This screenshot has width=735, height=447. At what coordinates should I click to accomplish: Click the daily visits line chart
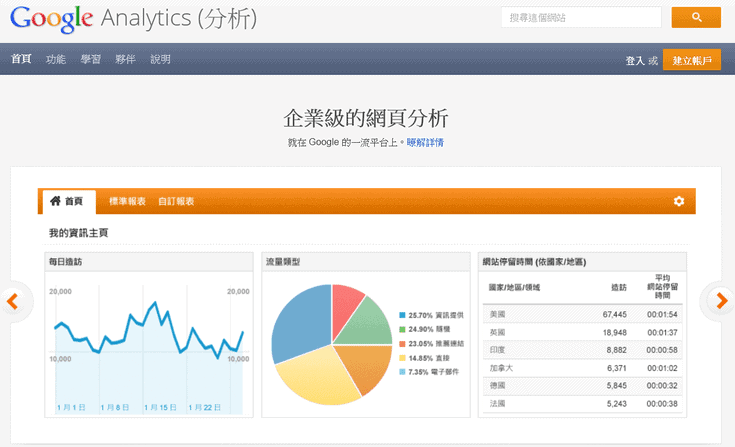point(149,349)
